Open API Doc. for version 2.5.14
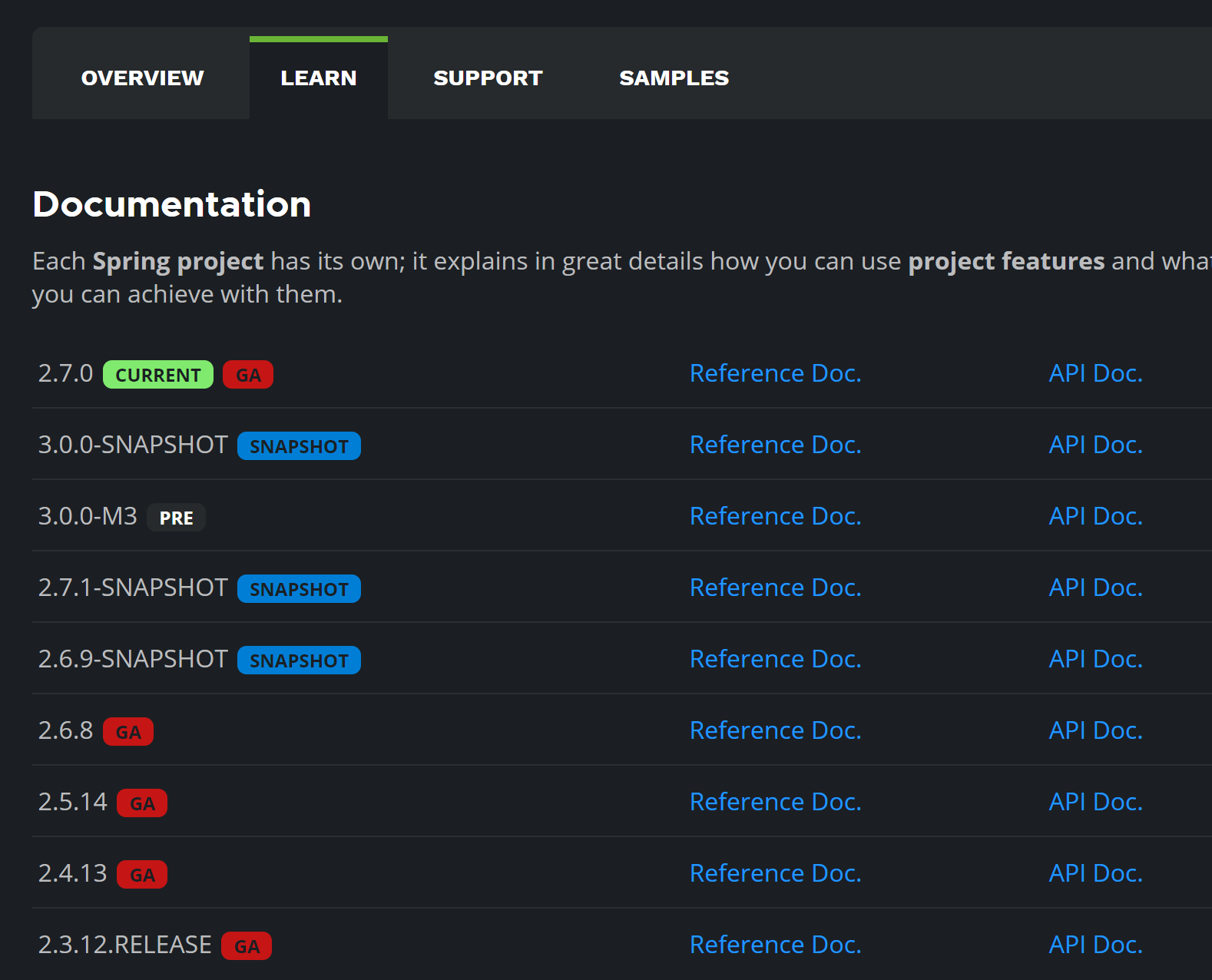 click(1095, 802)
